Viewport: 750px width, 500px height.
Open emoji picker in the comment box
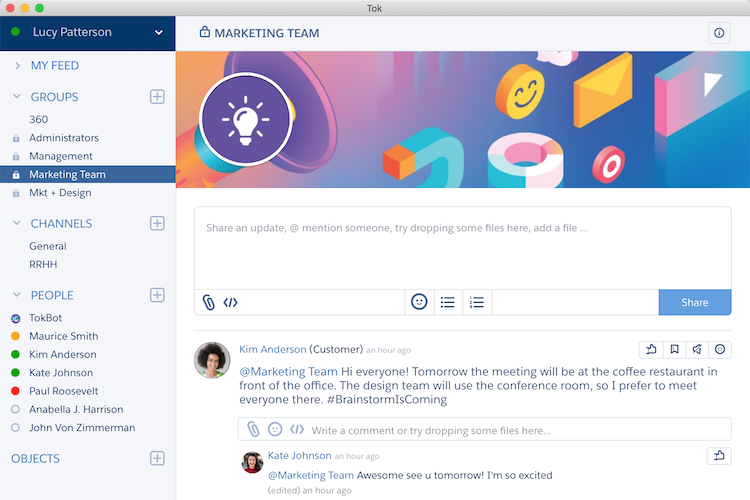tap(275, 429)
